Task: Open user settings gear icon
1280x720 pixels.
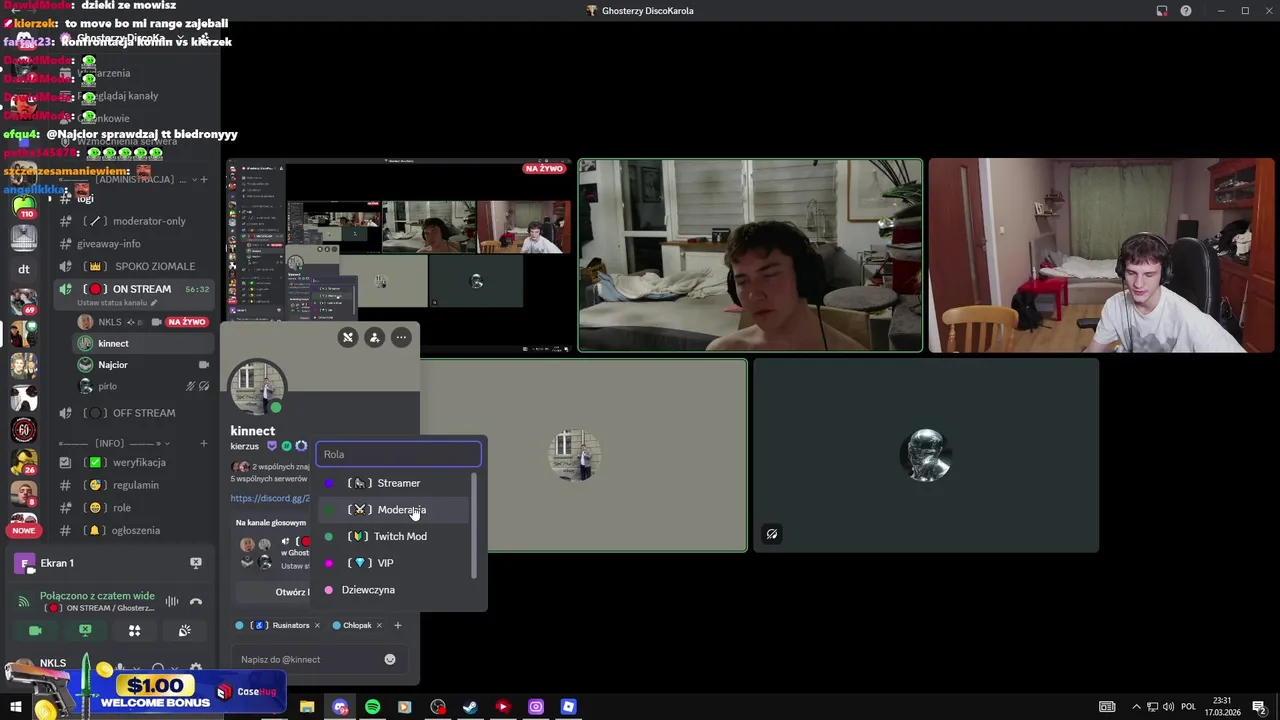Action: coord(196,667)
